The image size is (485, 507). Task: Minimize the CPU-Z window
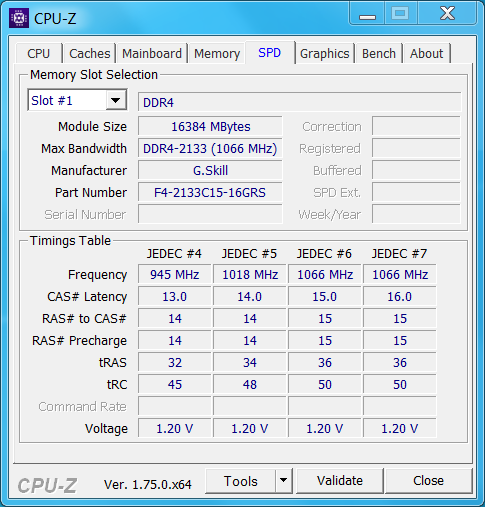(367, 14)
